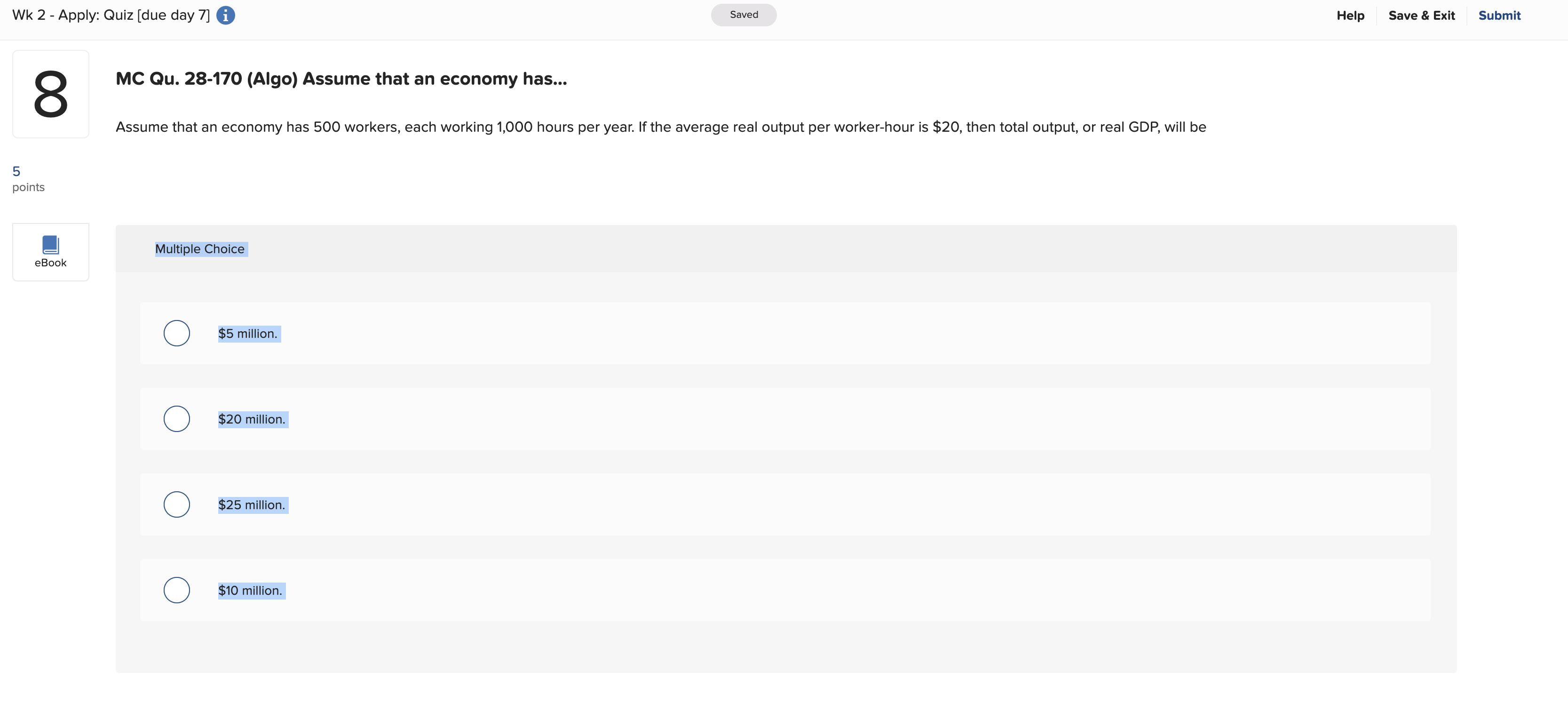Click the question prompt text

point(660,127)
